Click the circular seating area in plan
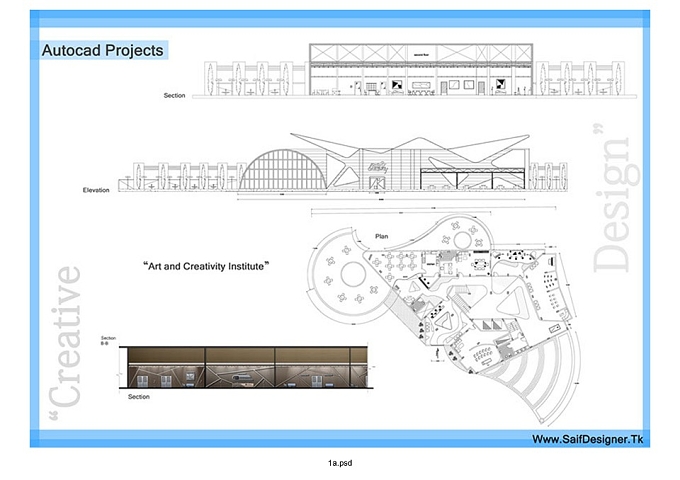Screen dimensions: 680x480 tap(352, 274)
